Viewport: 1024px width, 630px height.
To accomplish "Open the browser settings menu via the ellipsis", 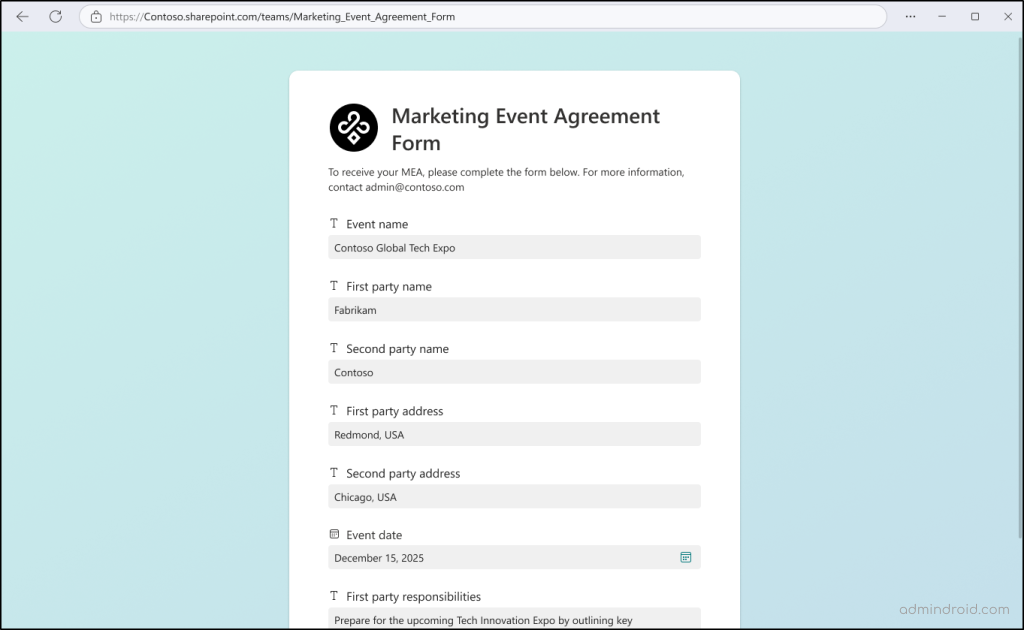I will coord(910,16).
